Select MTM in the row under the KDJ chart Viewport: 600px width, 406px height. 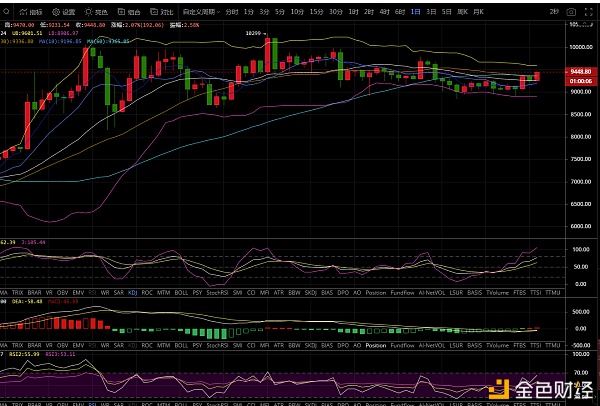point(163,293)
